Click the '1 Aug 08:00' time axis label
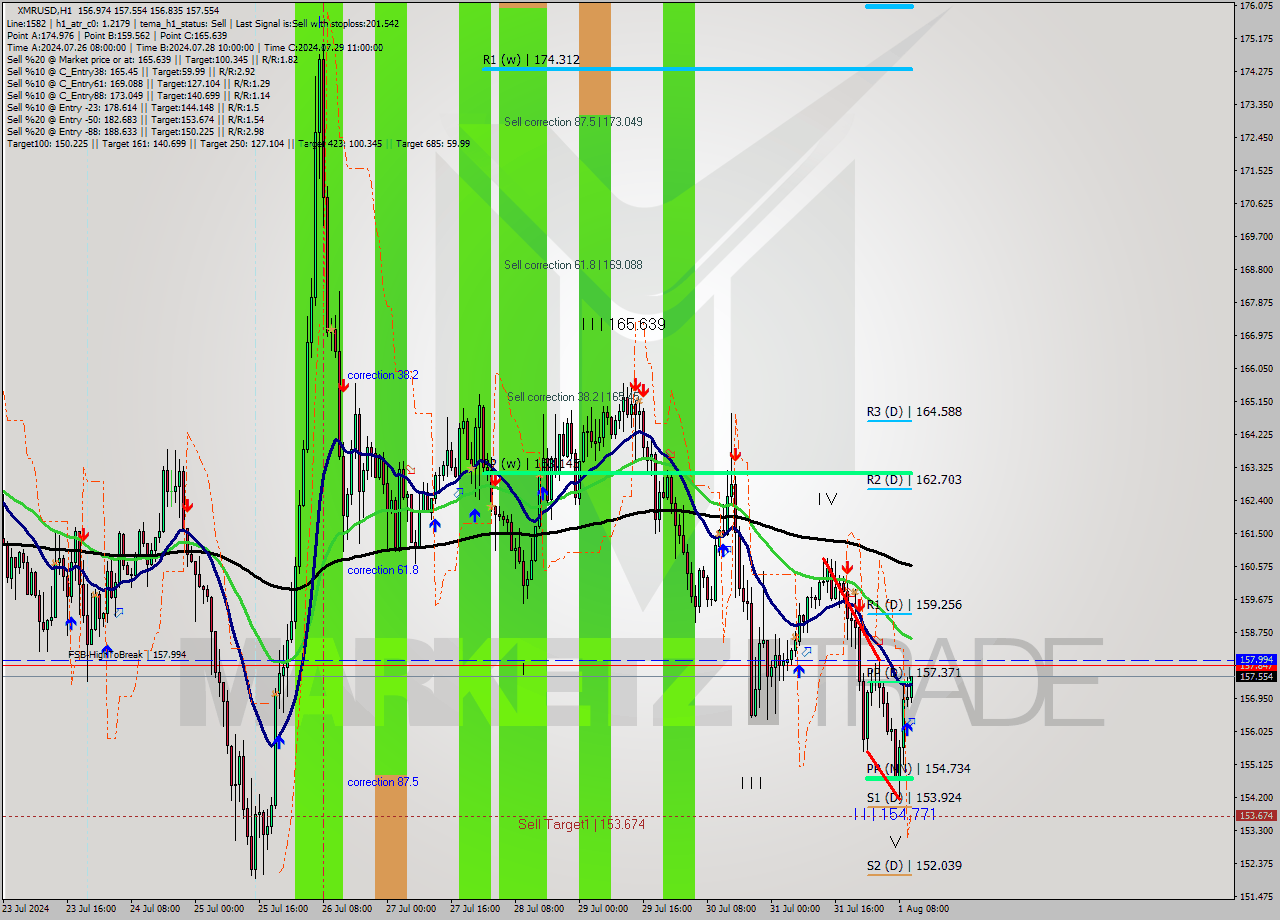The height and width of the screenshot is (920, 1280). point(924,909)
